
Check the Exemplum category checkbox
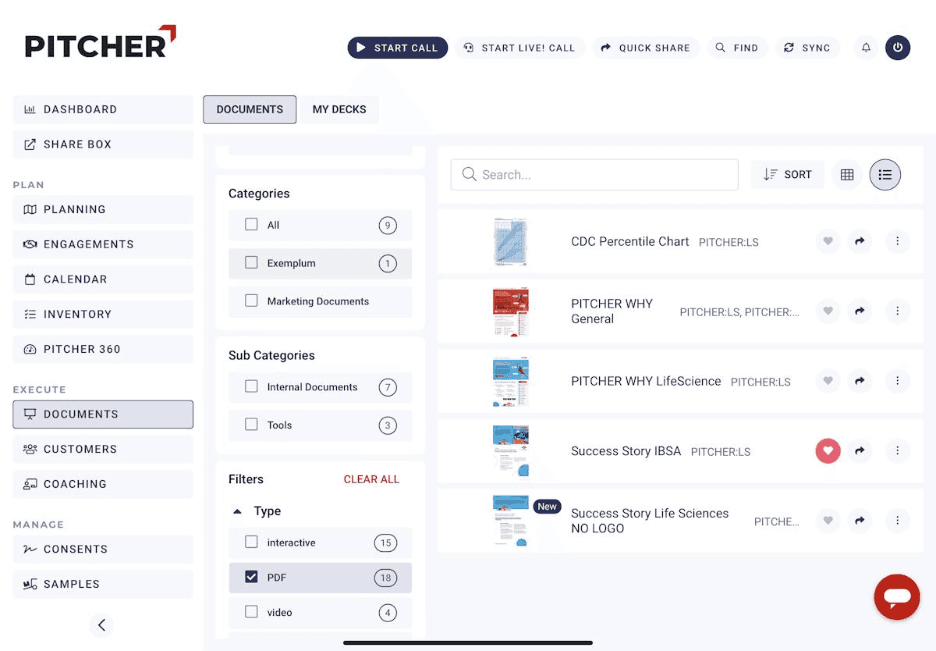pos(251,263)
